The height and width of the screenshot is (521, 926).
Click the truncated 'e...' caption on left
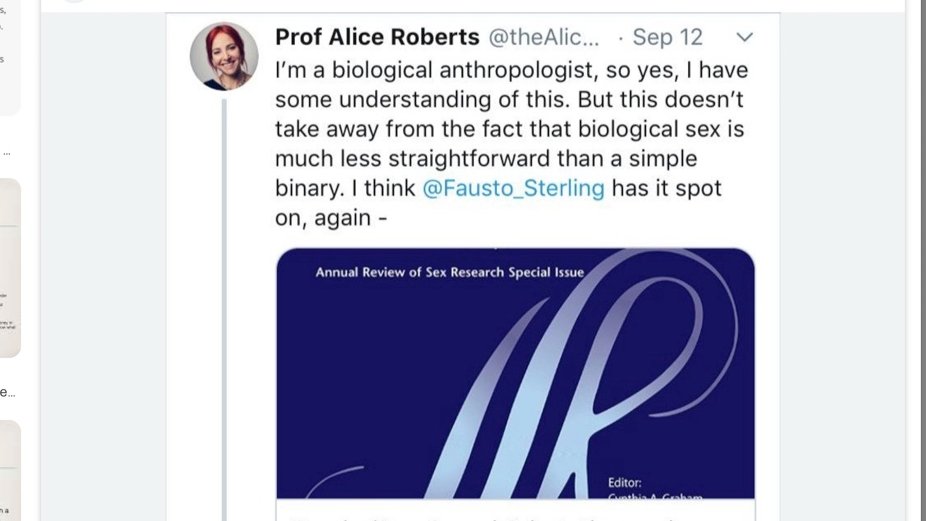pos(7,393)
